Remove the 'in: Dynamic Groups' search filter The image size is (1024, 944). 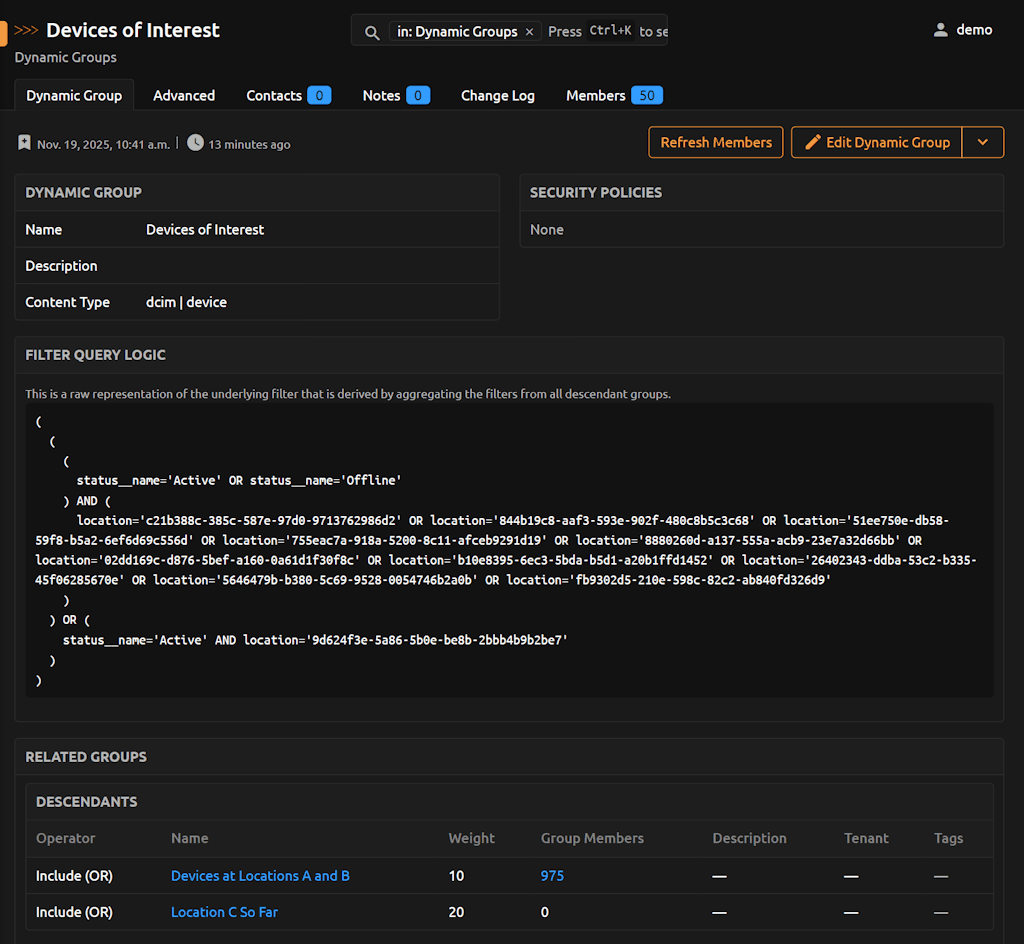529,32
